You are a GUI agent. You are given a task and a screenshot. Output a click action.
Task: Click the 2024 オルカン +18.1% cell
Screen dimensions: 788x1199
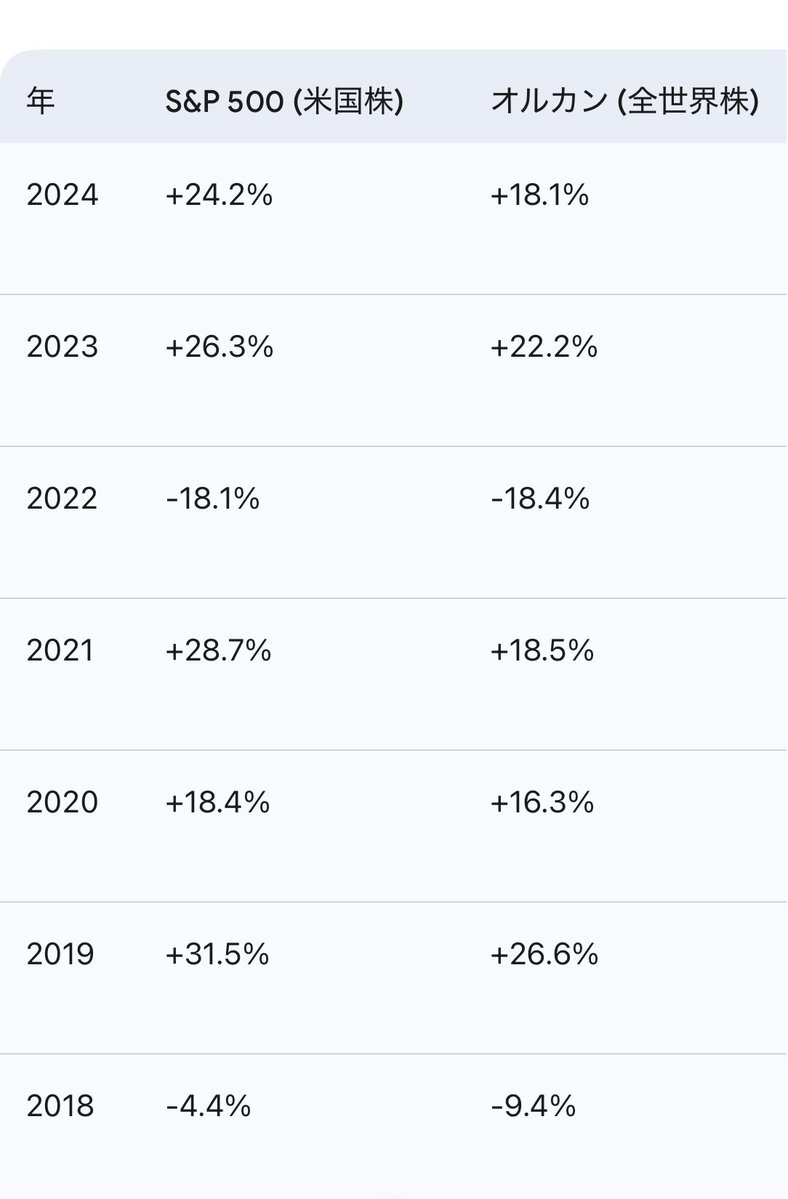coord(539,195)
